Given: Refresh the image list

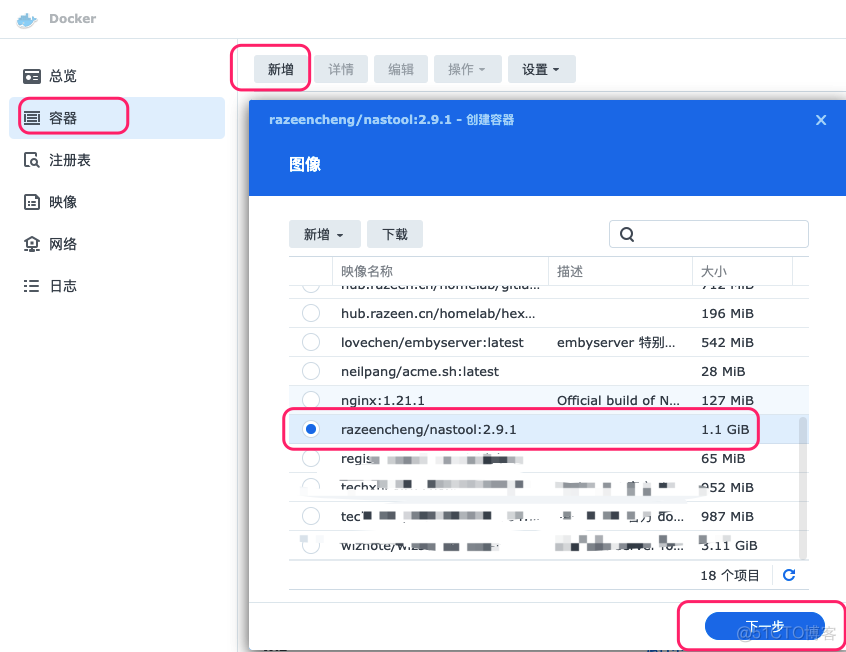Looking at the screenshot, I should point(789,575).
